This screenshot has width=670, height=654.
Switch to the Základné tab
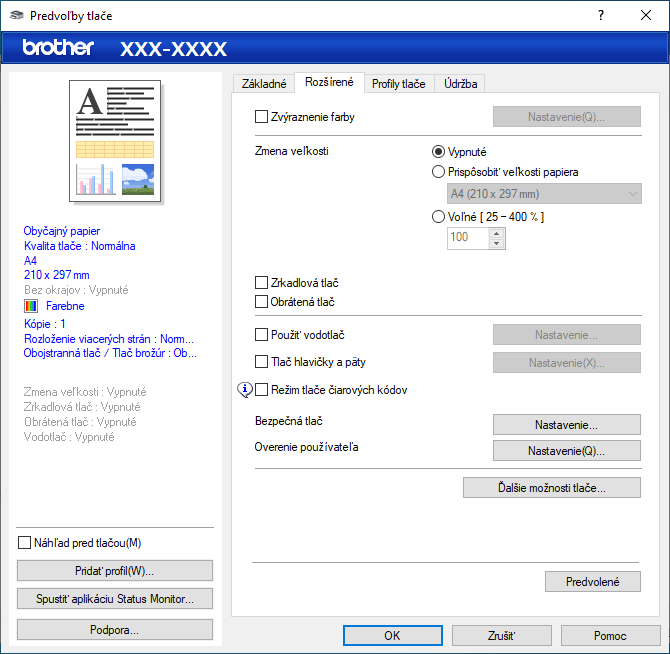click(x=264, y=84)
